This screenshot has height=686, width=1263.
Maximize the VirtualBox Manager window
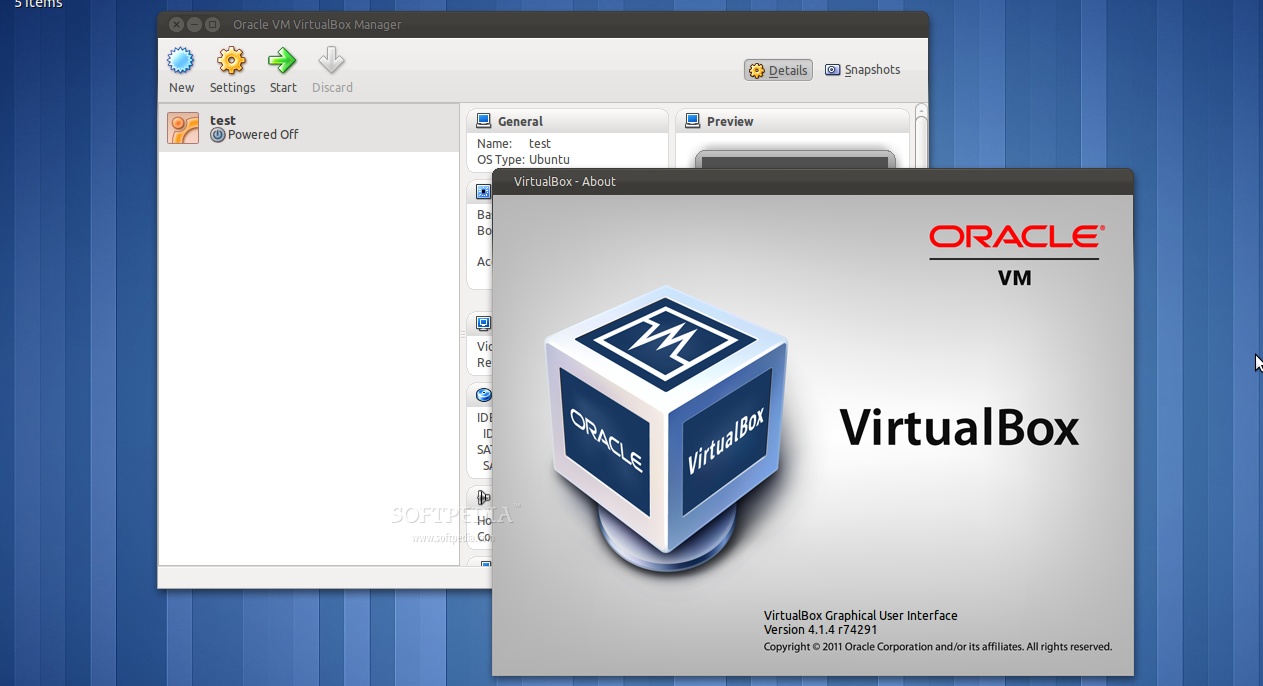click(x=211, y=24)
